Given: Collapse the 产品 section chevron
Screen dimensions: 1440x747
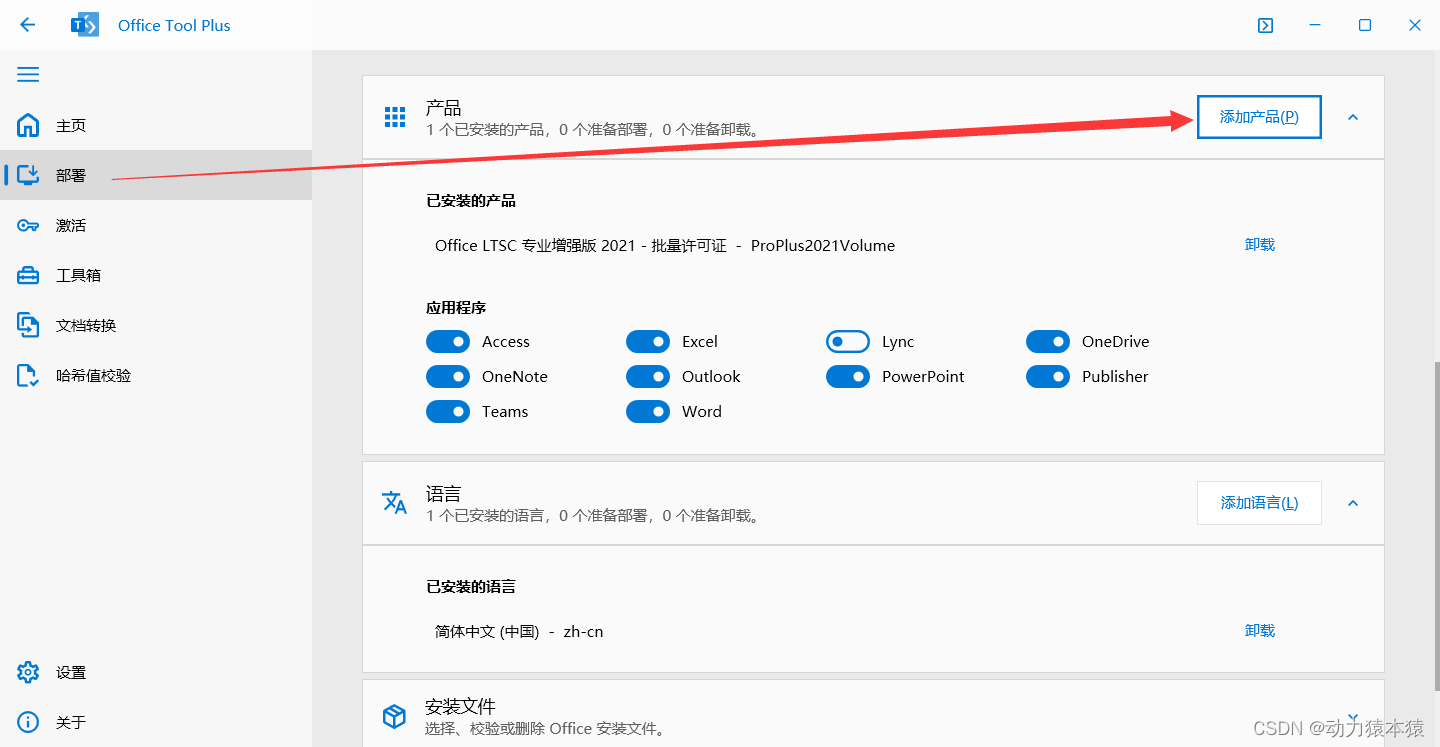Looking at the screenshot, I should click(x=1353, y=117).
